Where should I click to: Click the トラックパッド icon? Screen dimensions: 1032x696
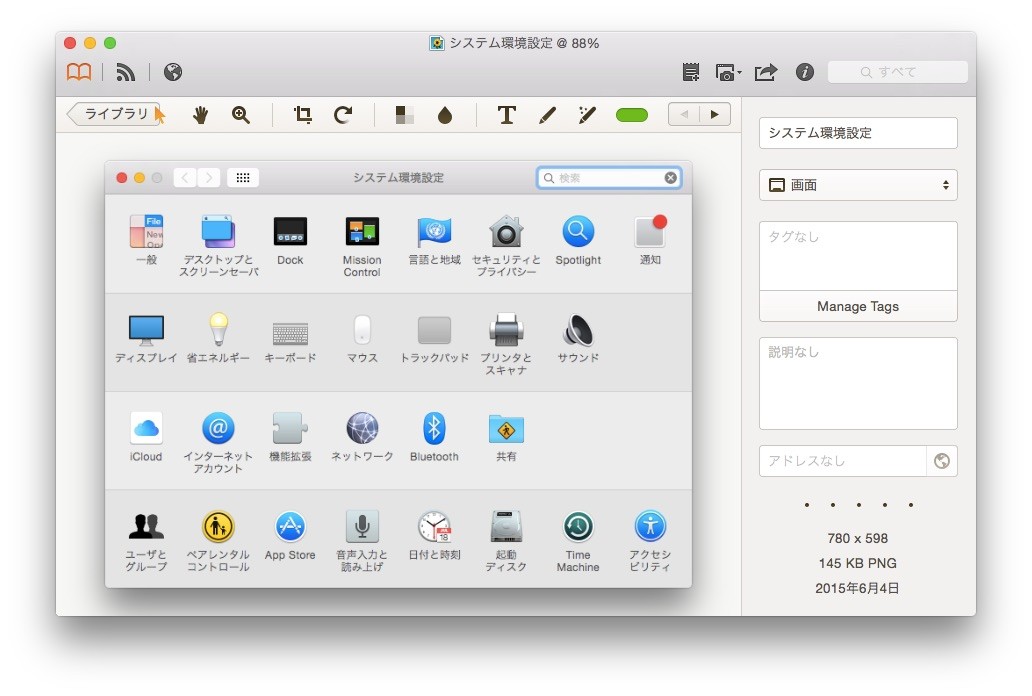pyautogui.click(x=434, y=331)
